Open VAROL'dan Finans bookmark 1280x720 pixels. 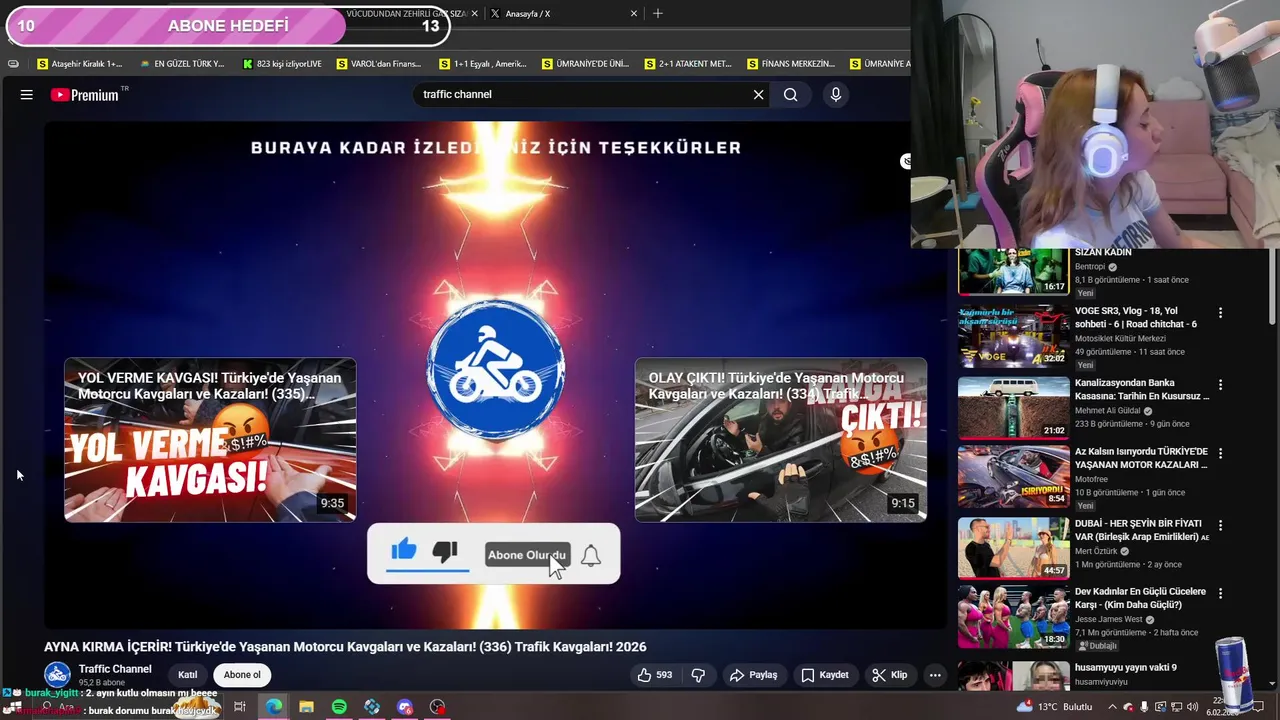(380, 64)
